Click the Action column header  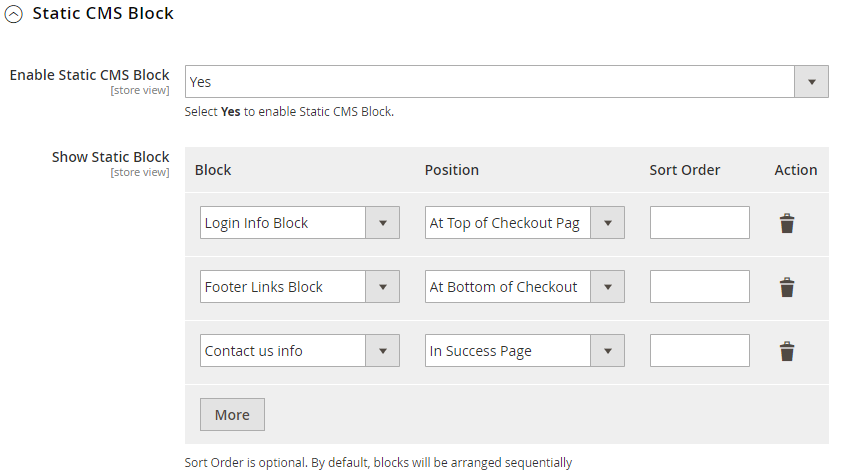795,170
